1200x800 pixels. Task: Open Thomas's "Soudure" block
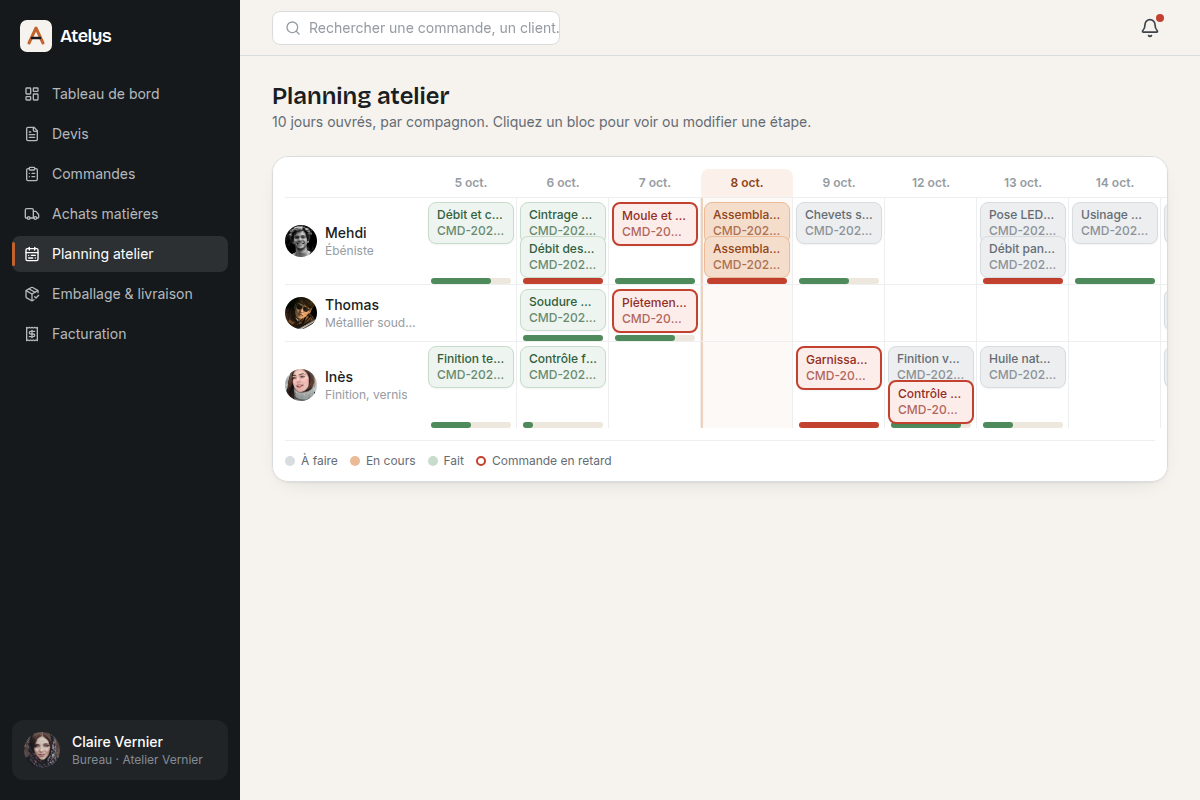click(563, 310)
